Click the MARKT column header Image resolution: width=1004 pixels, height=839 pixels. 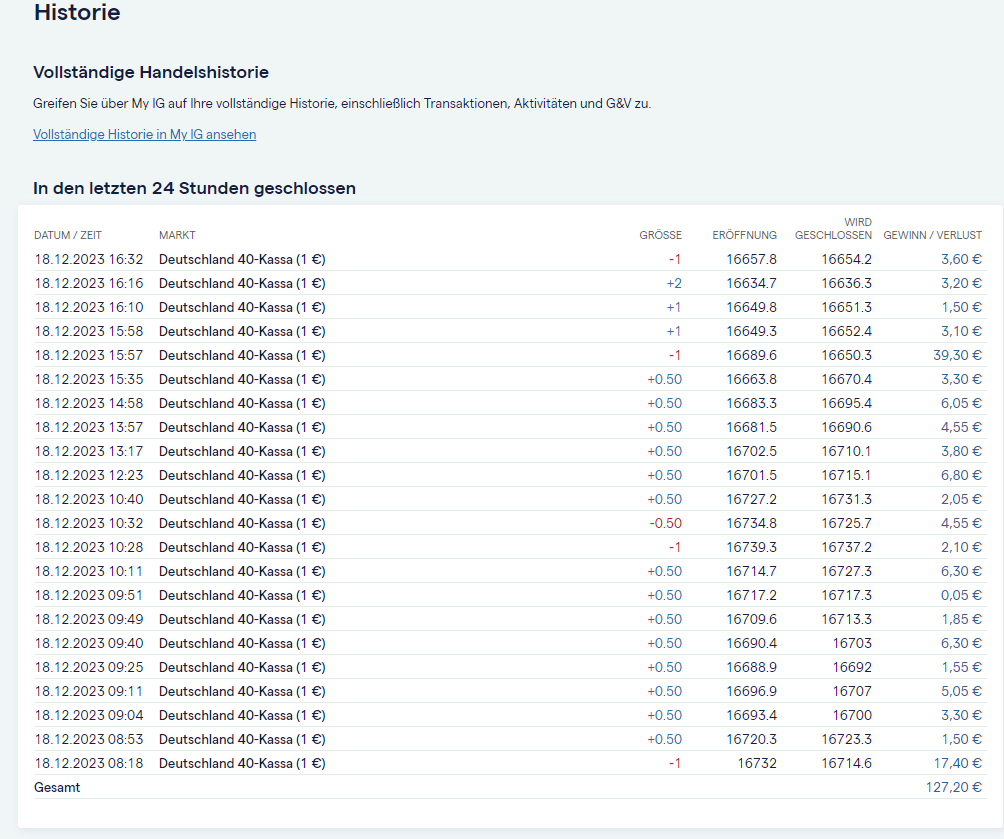point(177,235)
